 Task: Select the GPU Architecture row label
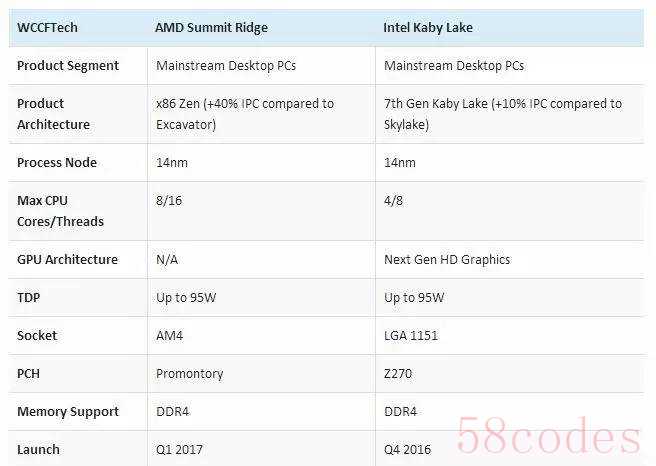(x=67, y=259)
